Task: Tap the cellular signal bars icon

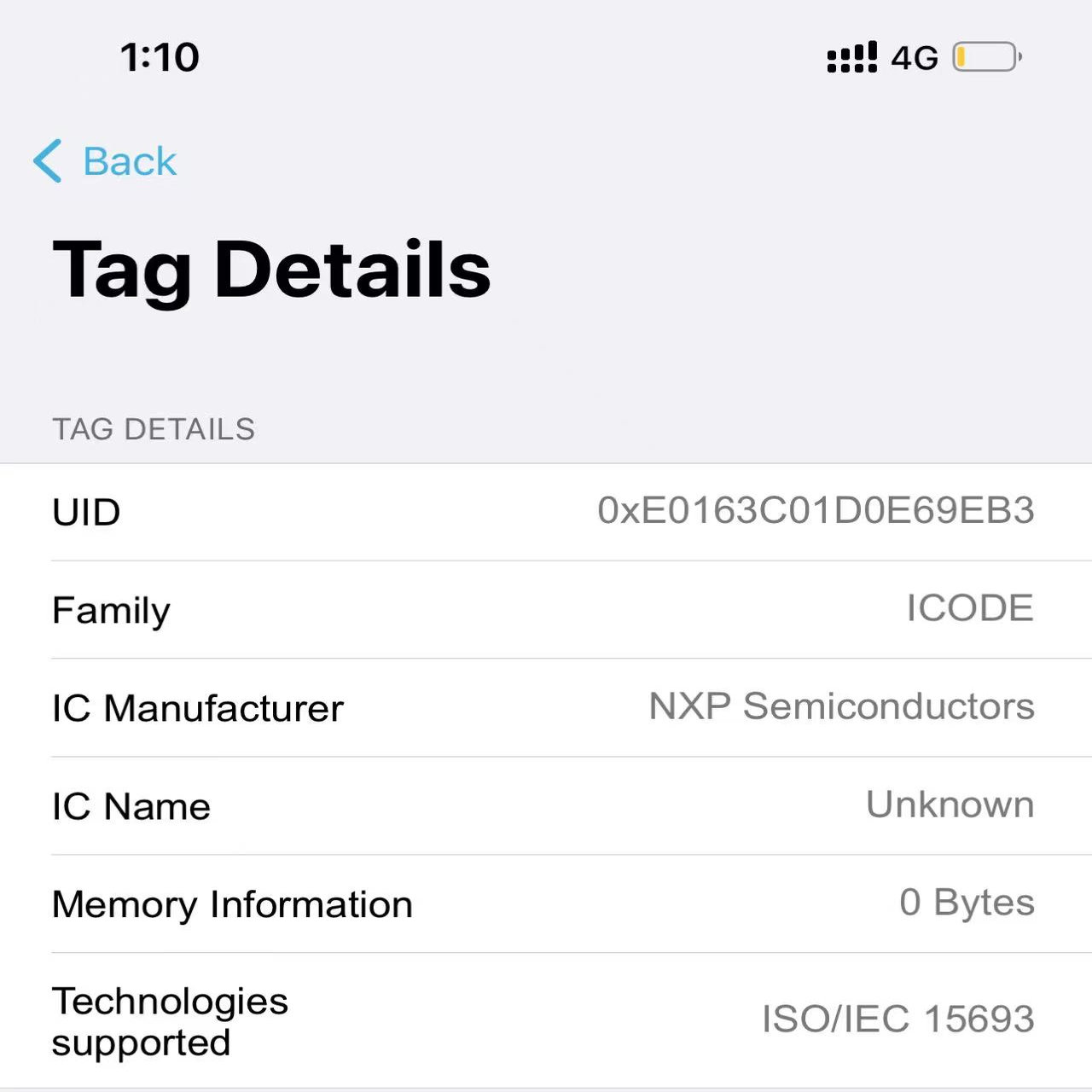Action: 851,58
